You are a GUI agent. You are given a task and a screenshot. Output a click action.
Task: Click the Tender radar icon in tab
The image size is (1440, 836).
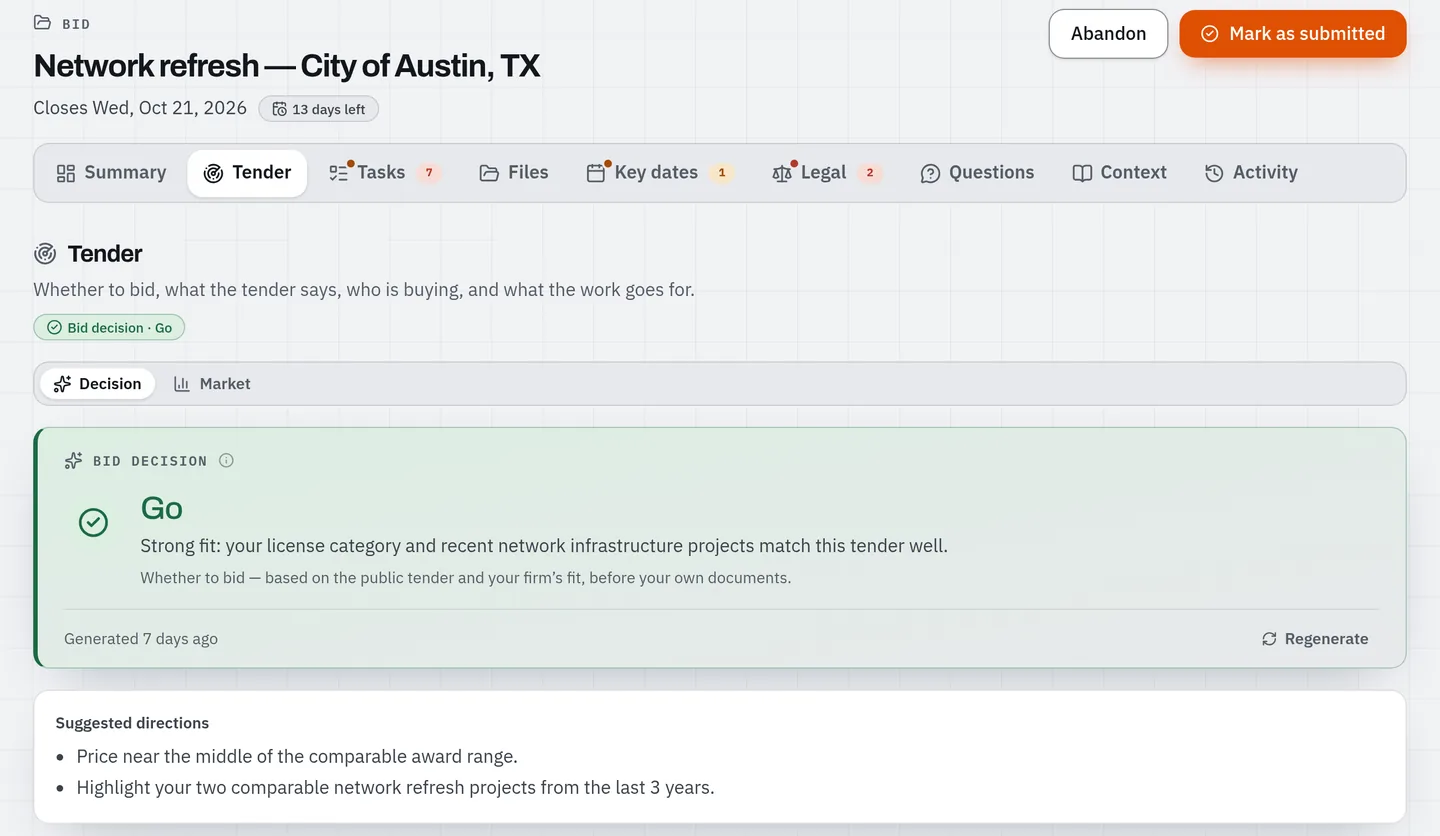pos(213,173)
